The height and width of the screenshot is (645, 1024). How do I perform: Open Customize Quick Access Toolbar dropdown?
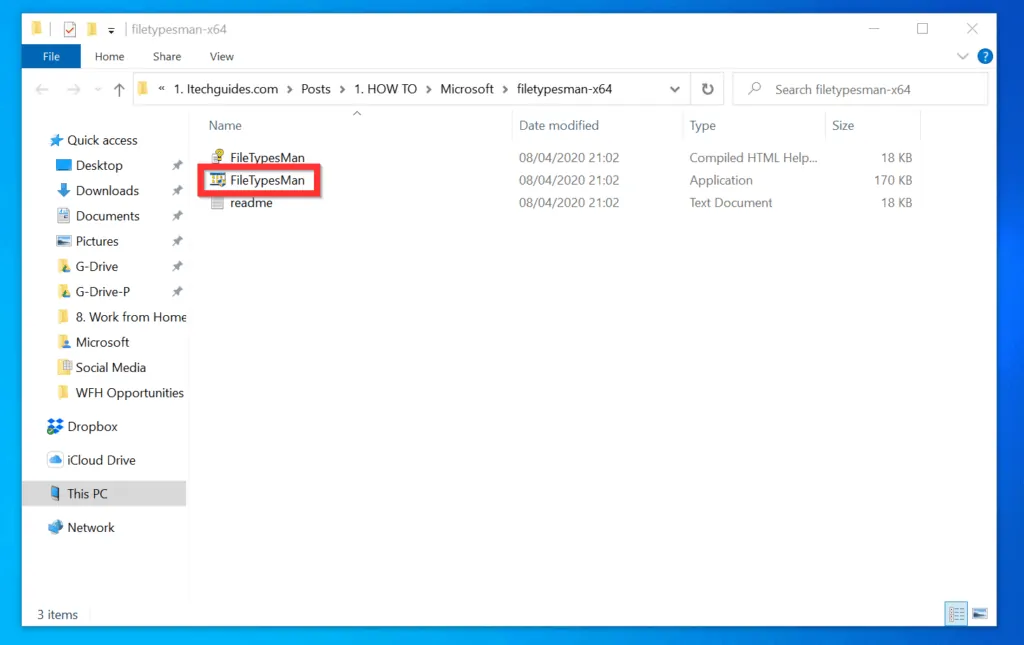coord(111,30)
